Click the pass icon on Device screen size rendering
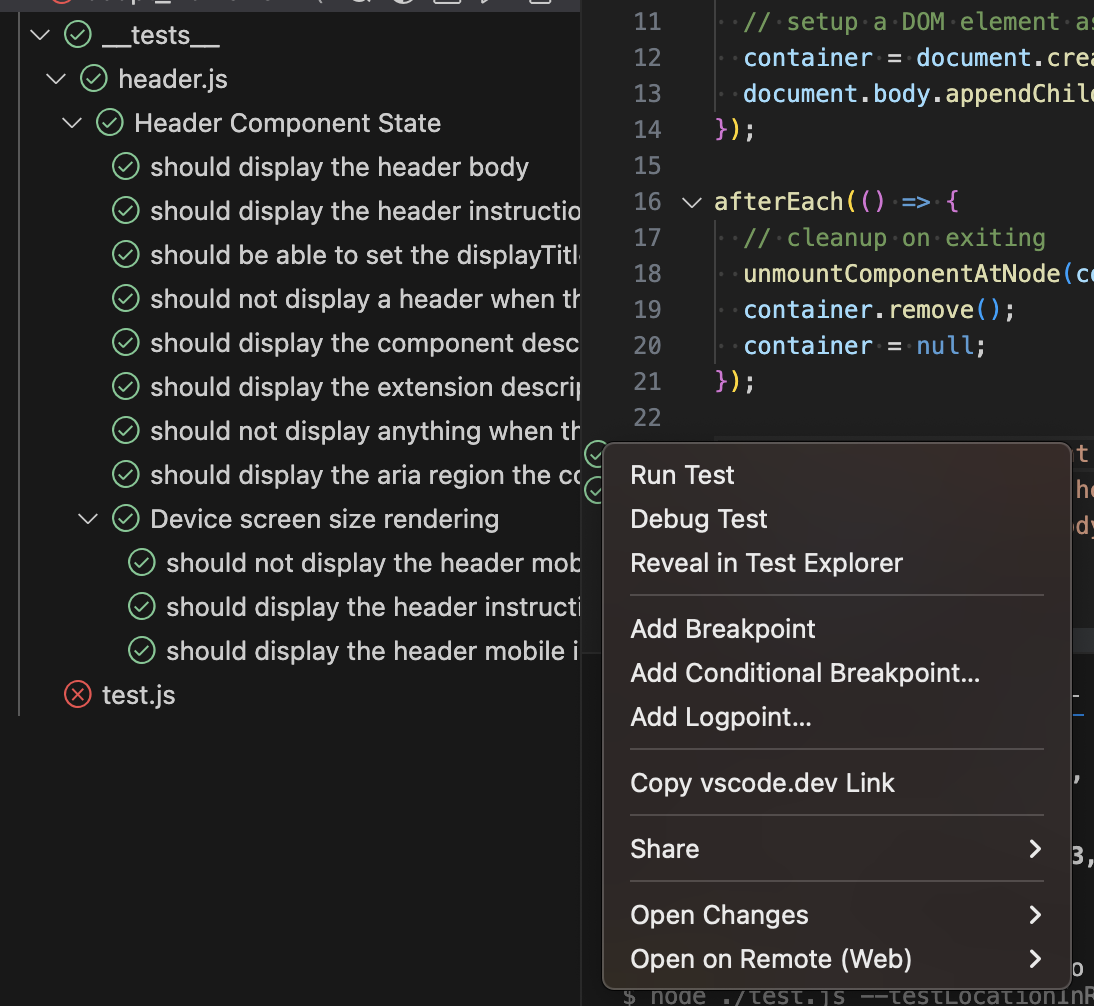 [x=126, y=518]
